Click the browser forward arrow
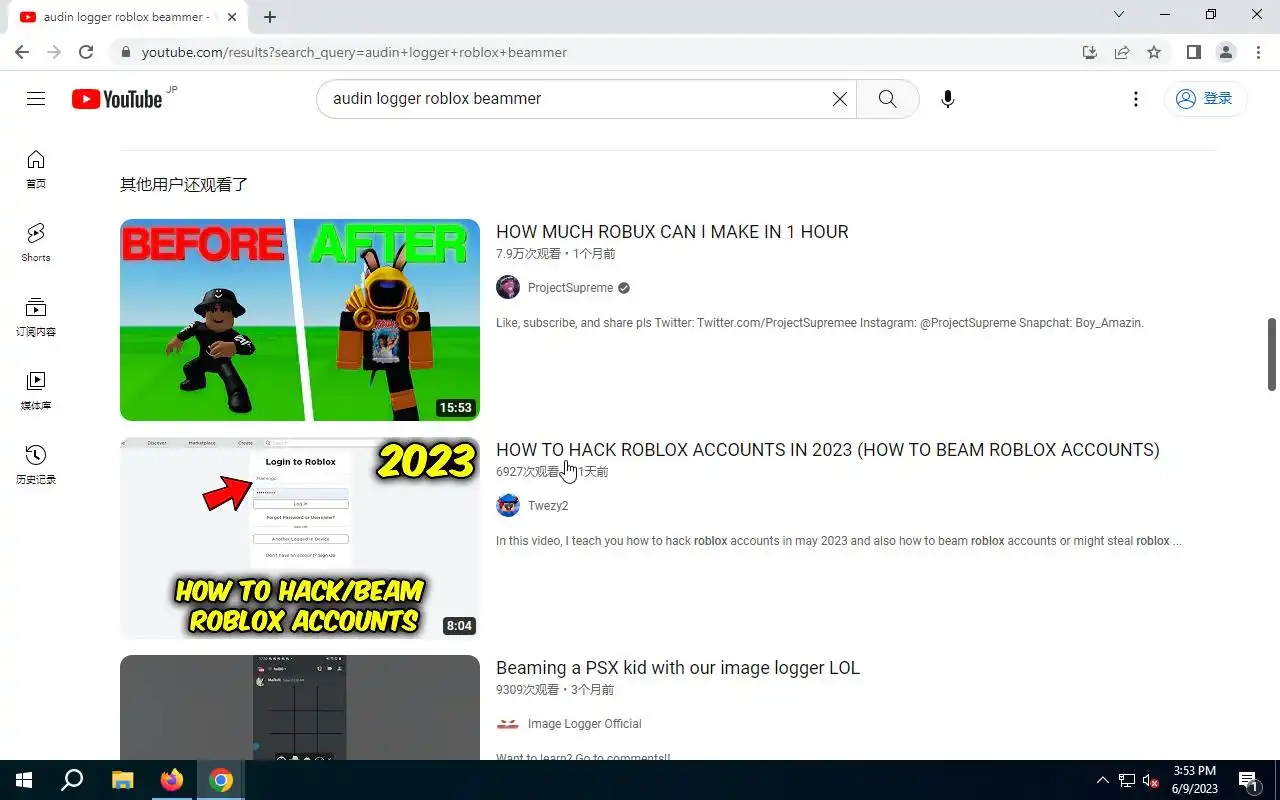Screen dimensions: 1280x800 (x=54, y=52)
